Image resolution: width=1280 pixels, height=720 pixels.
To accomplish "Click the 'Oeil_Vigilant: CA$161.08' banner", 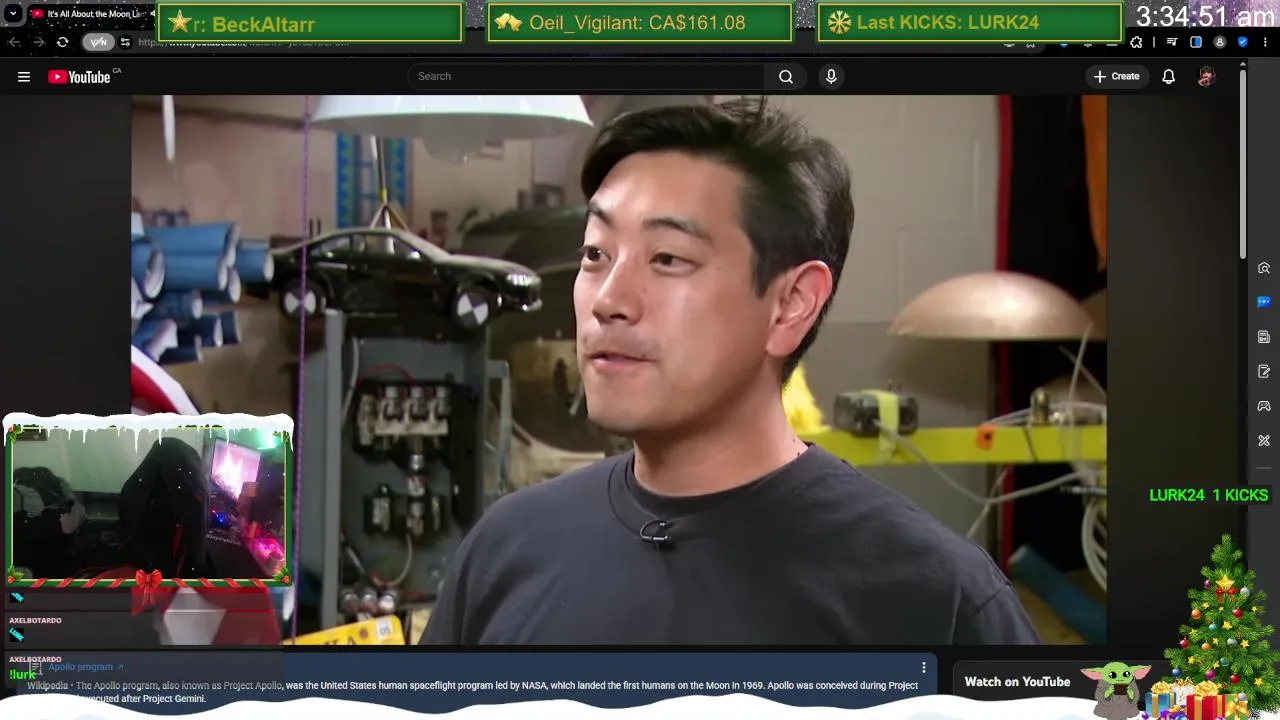I will point(639,22).
